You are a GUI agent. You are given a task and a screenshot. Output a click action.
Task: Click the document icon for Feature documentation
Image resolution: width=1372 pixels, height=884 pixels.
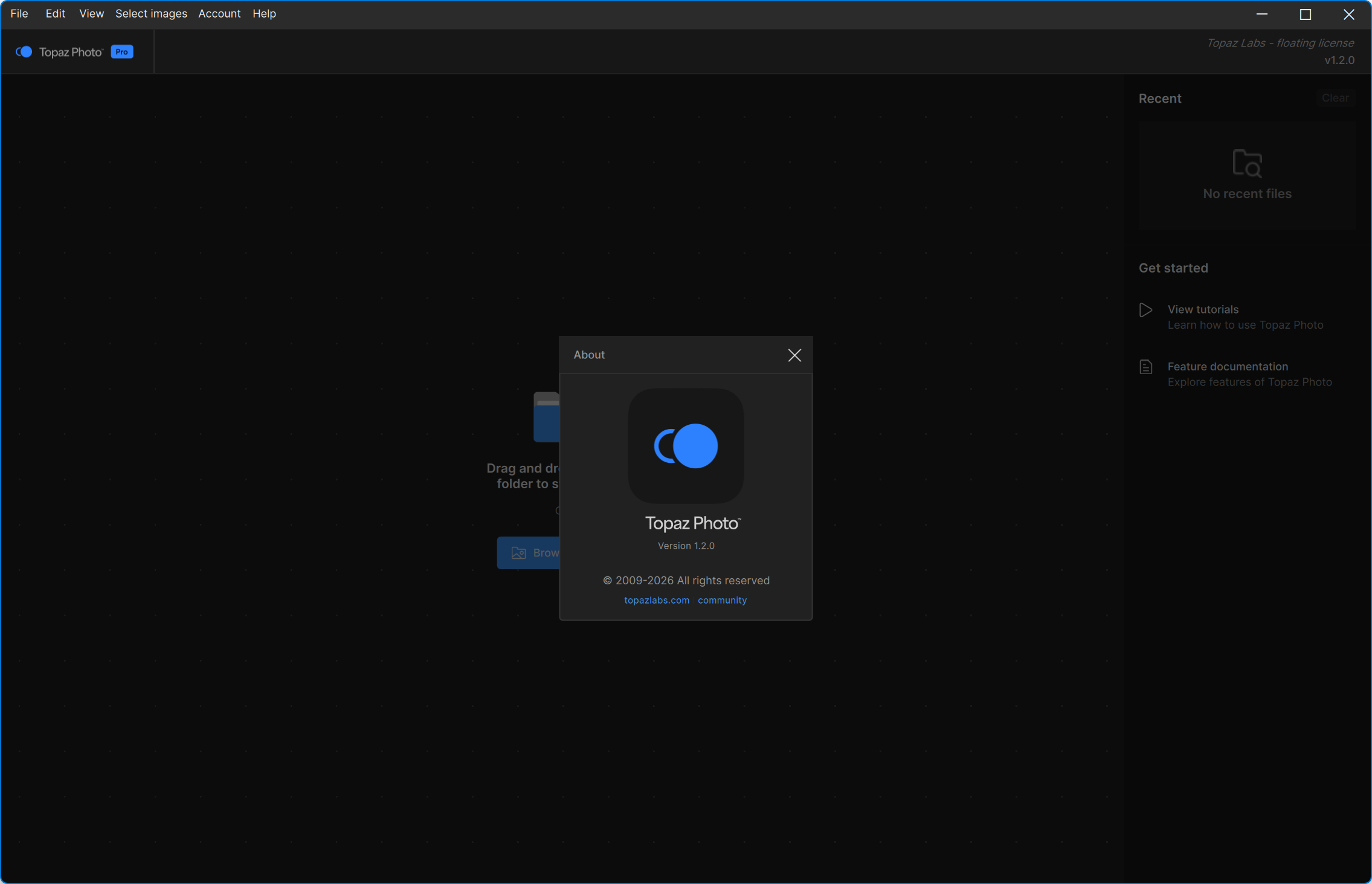click(x=1145, y=367)
